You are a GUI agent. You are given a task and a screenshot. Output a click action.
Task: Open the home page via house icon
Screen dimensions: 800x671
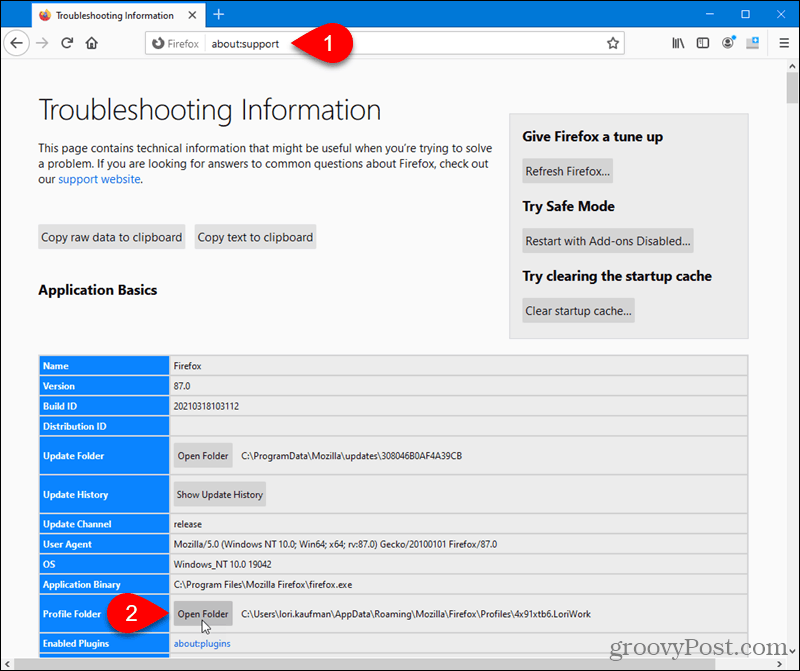(x=92, y=43)
